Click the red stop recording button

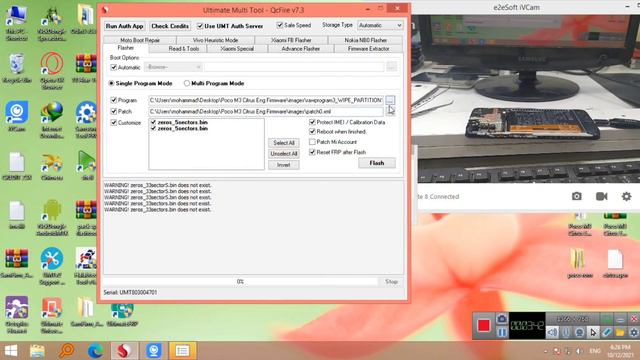coord(484,325)
